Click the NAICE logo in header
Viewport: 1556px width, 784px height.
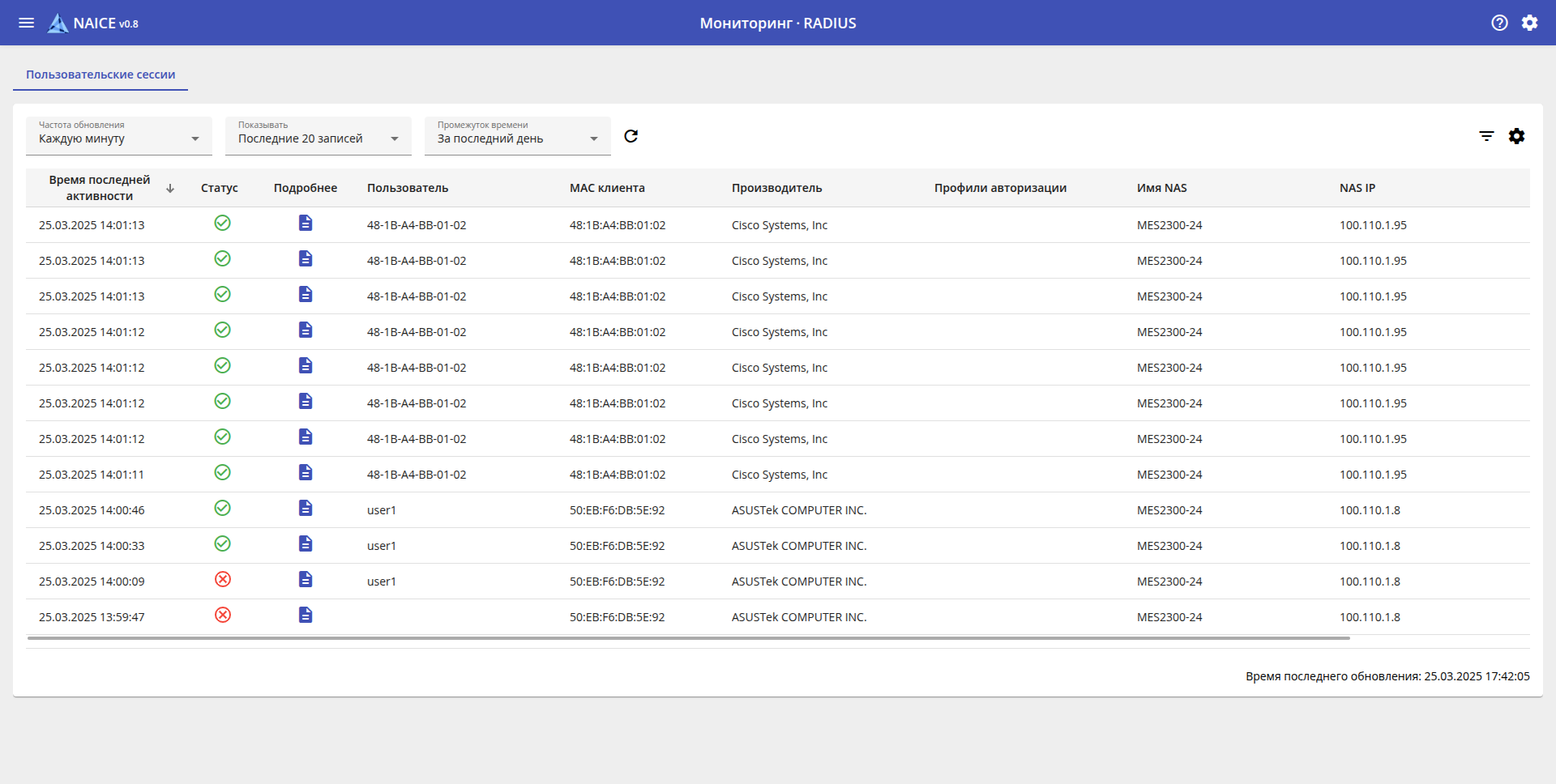pyautogui.click(x=58, y=23)
